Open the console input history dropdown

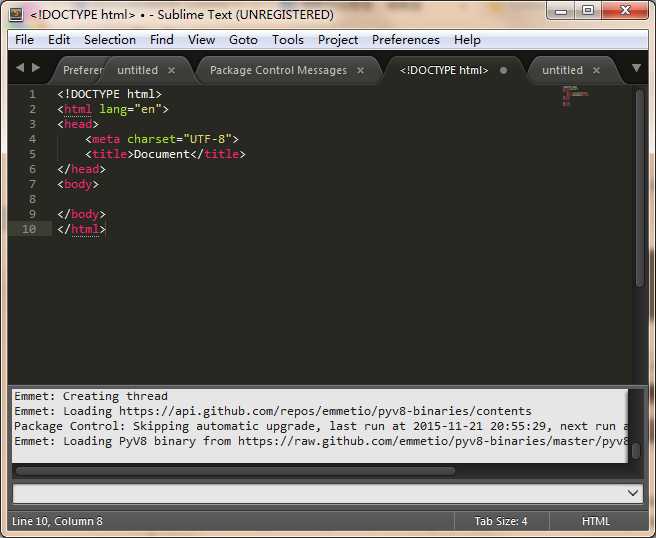633,493
